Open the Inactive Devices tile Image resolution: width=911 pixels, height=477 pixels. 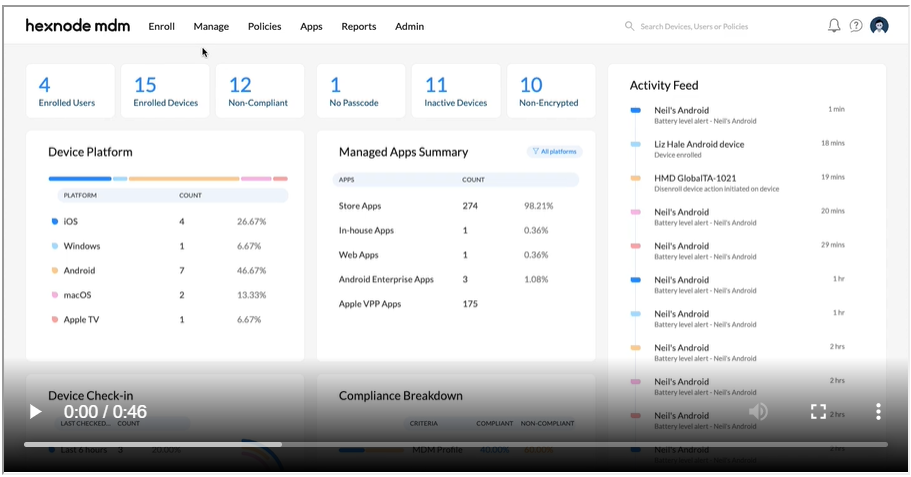[456, 91]
